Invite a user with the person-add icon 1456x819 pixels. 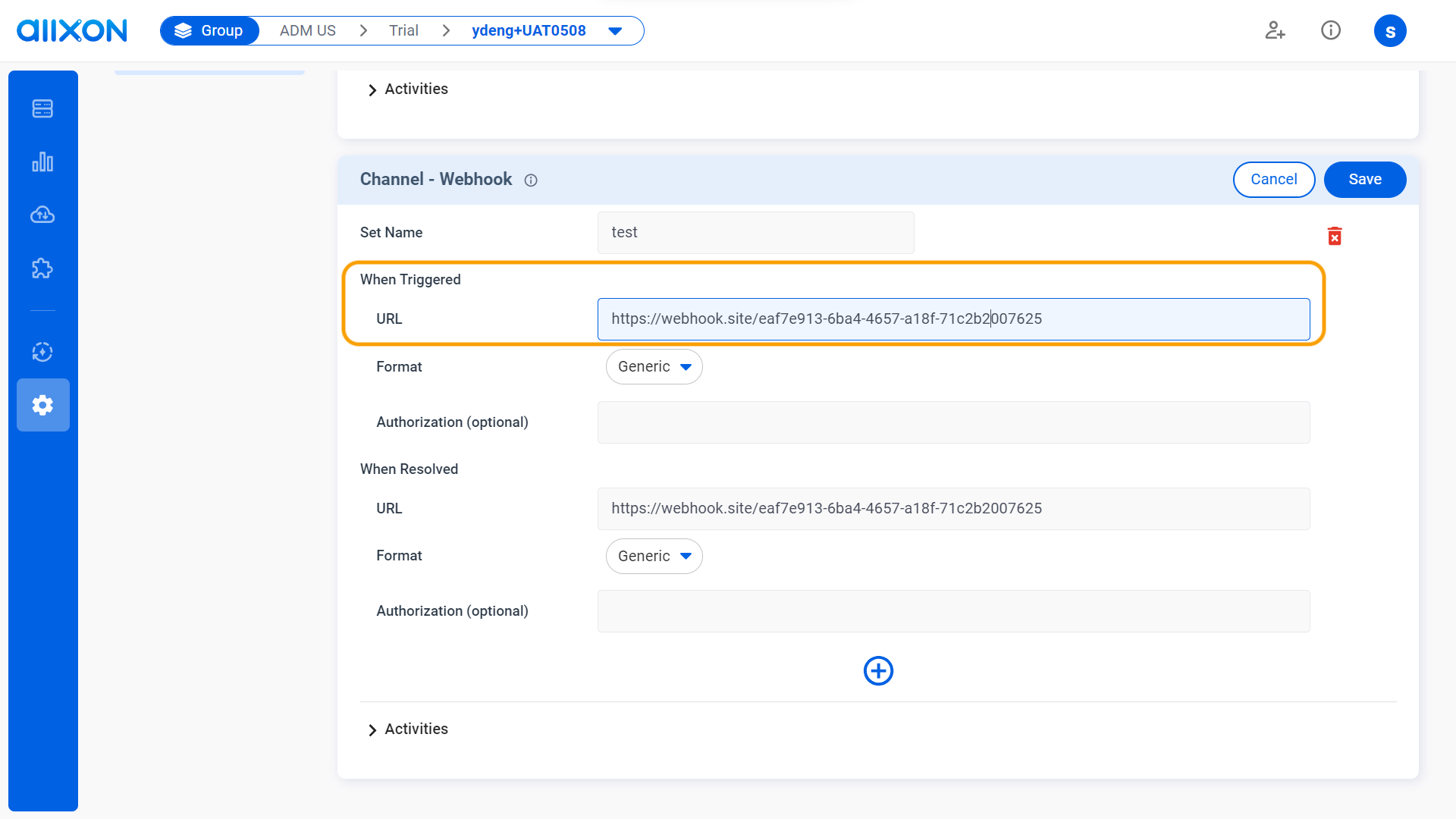1275,30
